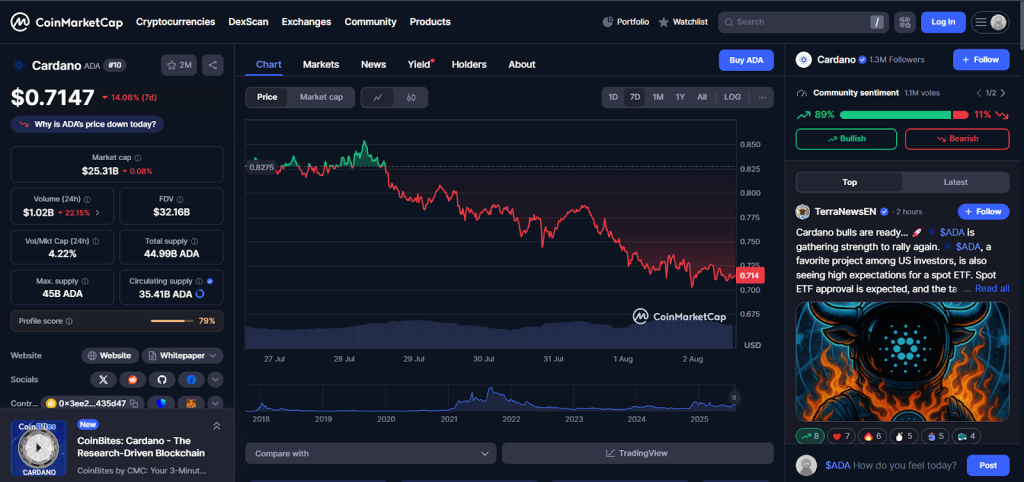Open the Compare with dropdown
This screenshot has width=1024, height=482.
coord(371,453)
